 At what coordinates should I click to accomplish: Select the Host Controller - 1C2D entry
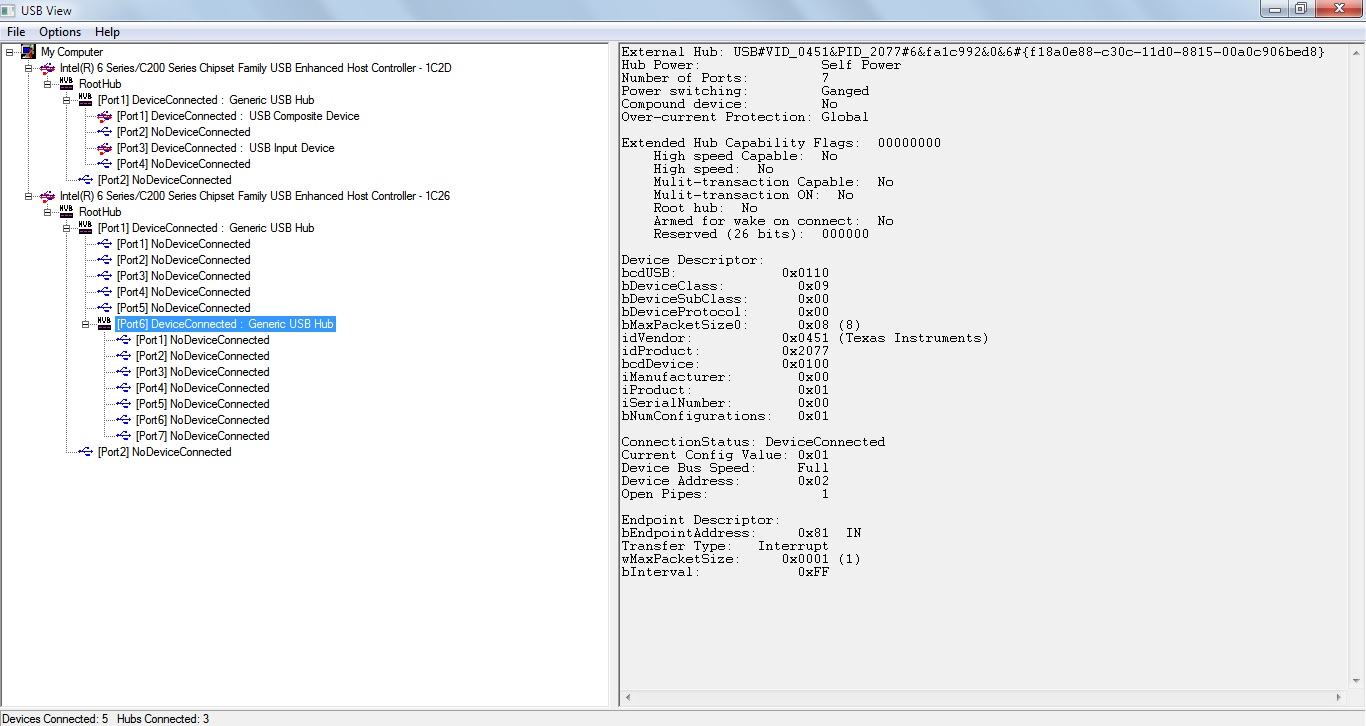(255, 68)
